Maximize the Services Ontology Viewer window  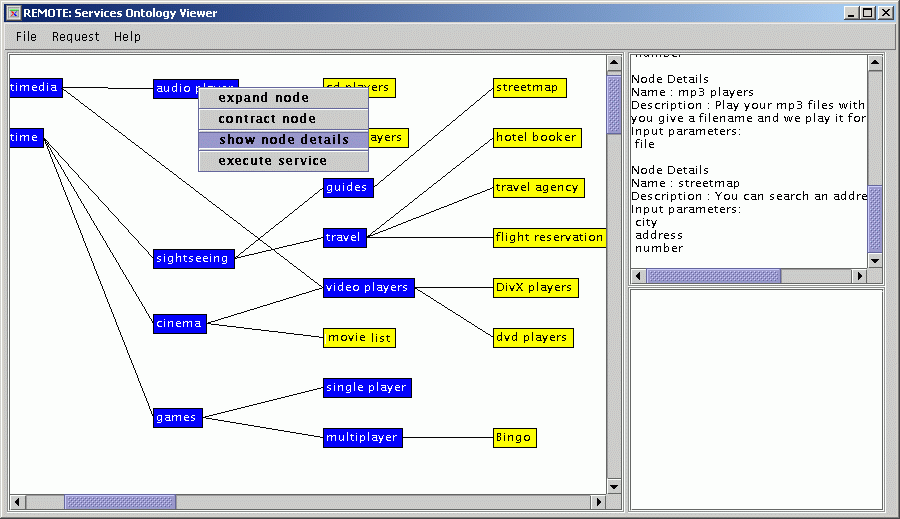(868, 13)
